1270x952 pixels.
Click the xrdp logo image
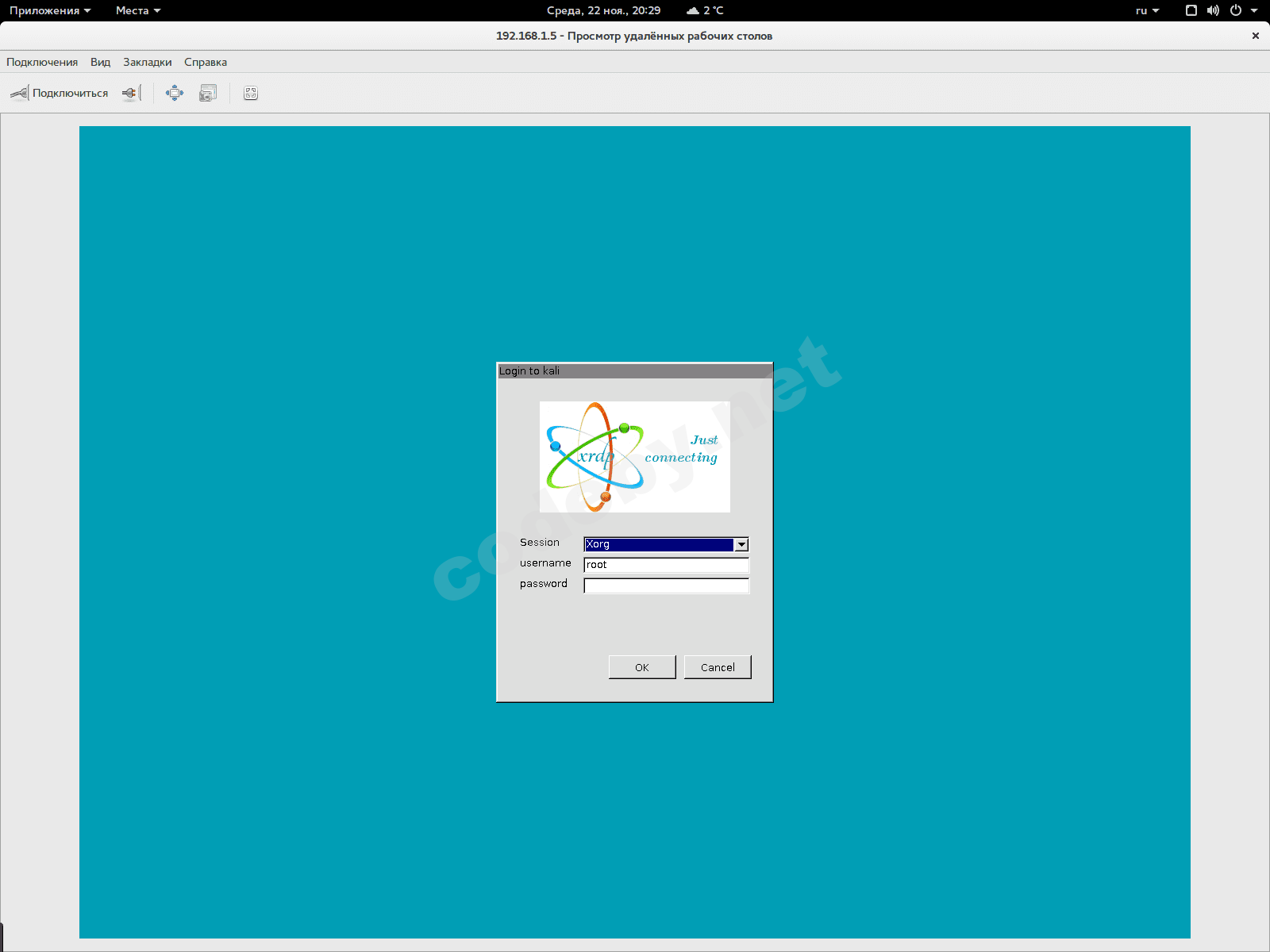[634, 457]
